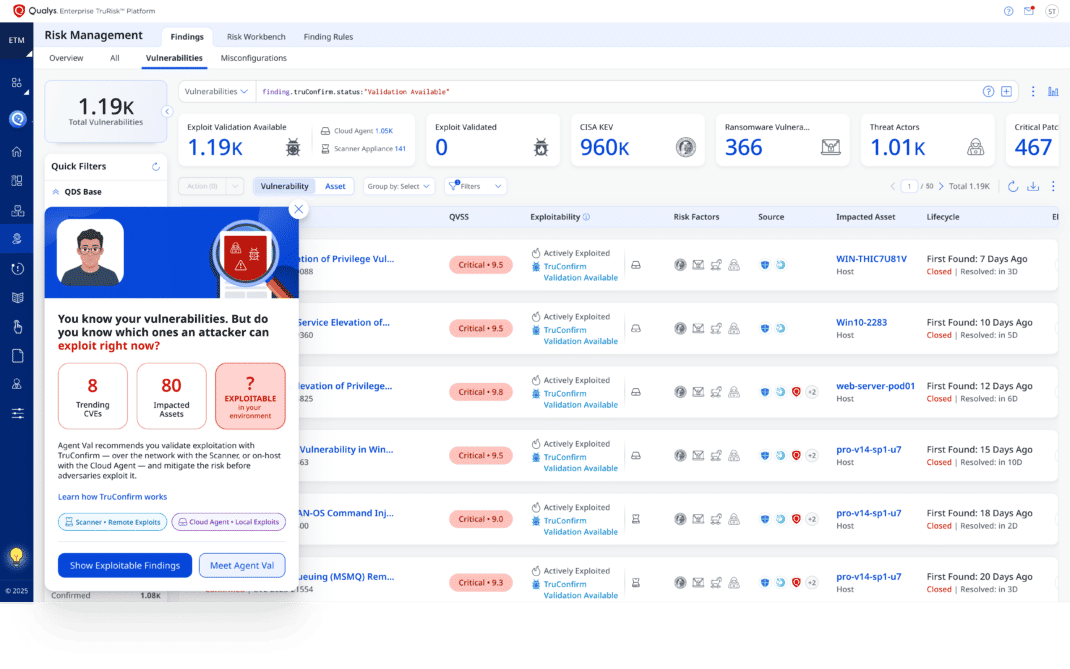The width and height of the screenshot is (1070, 669).
Task: Click the add-query plus icon in the search bar
Action: click(1006, 91)
